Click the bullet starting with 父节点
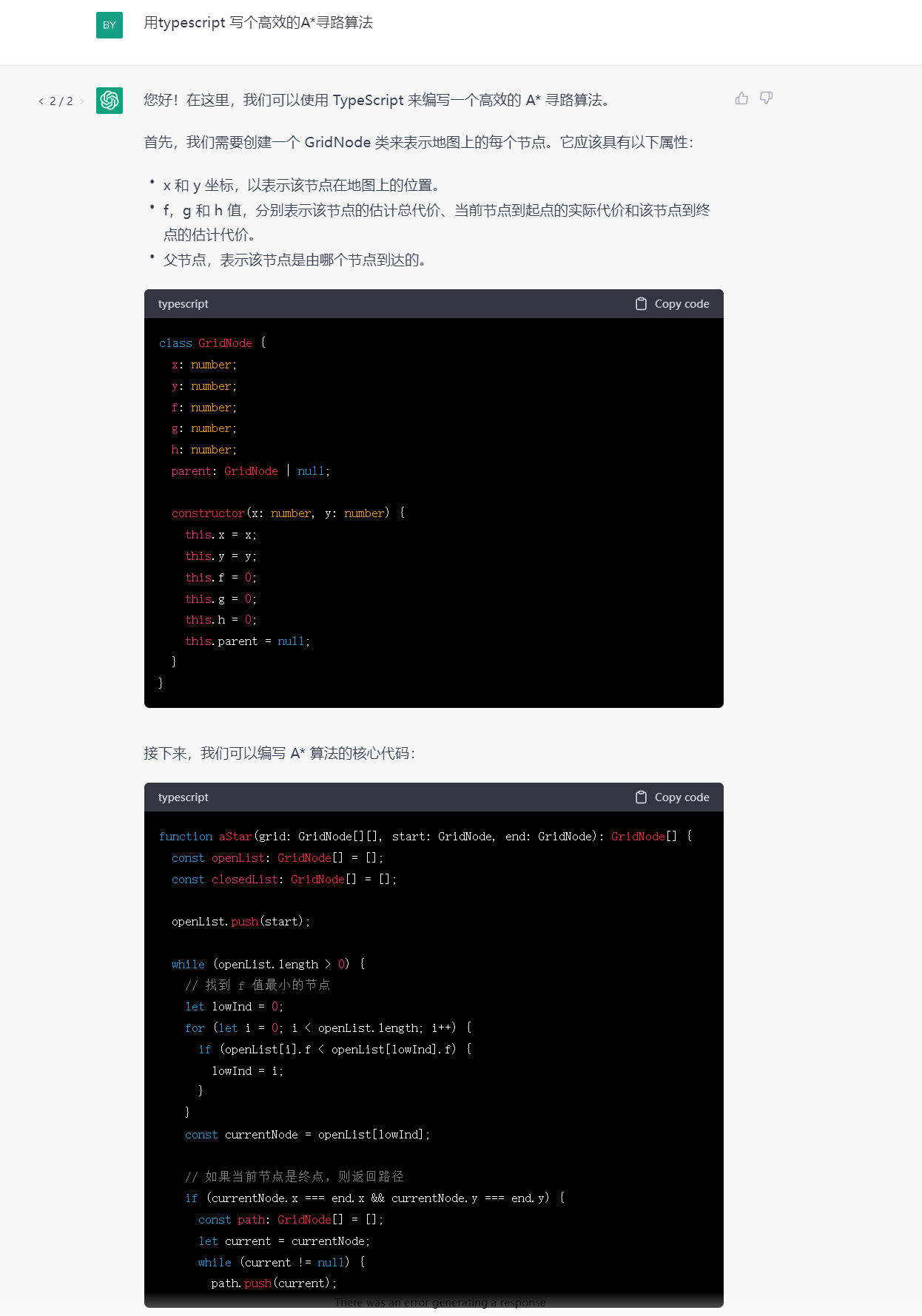 295,260
